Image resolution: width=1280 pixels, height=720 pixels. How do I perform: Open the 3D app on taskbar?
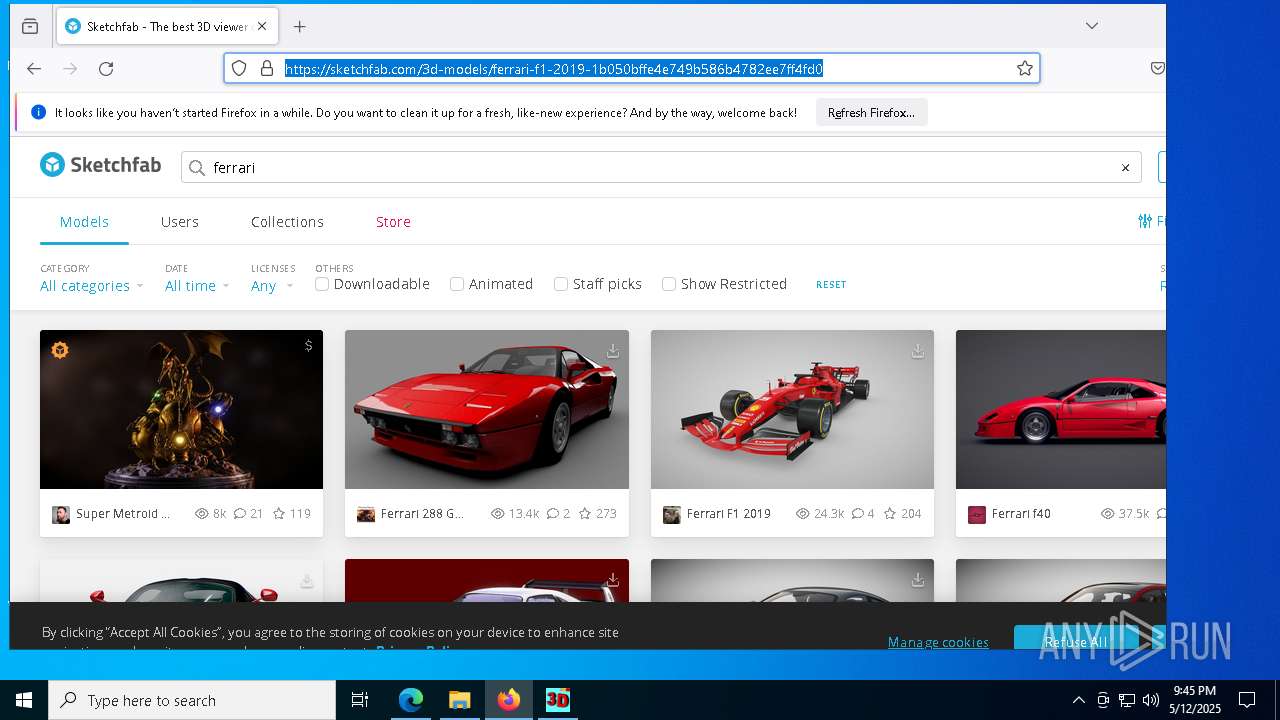point(557,700)
